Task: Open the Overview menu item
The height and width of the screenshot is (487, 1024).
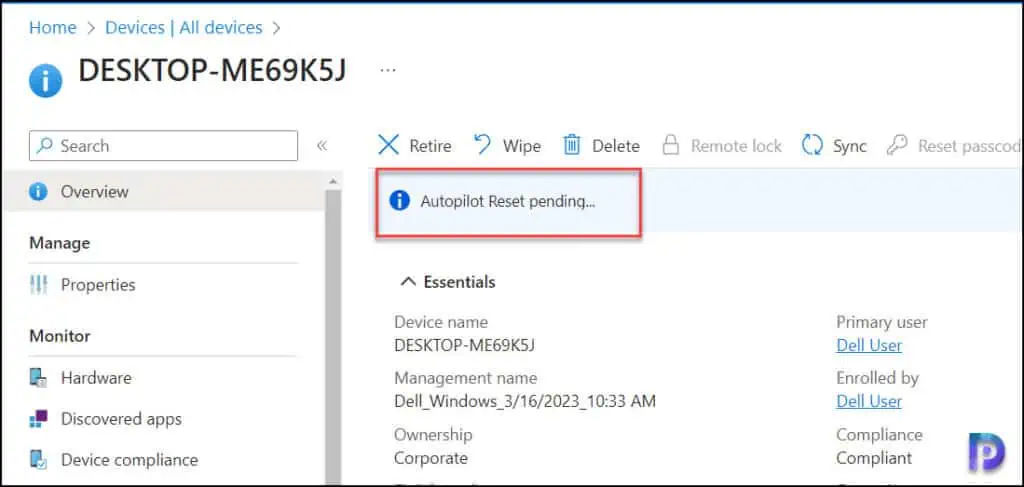Action: point(163,192)
